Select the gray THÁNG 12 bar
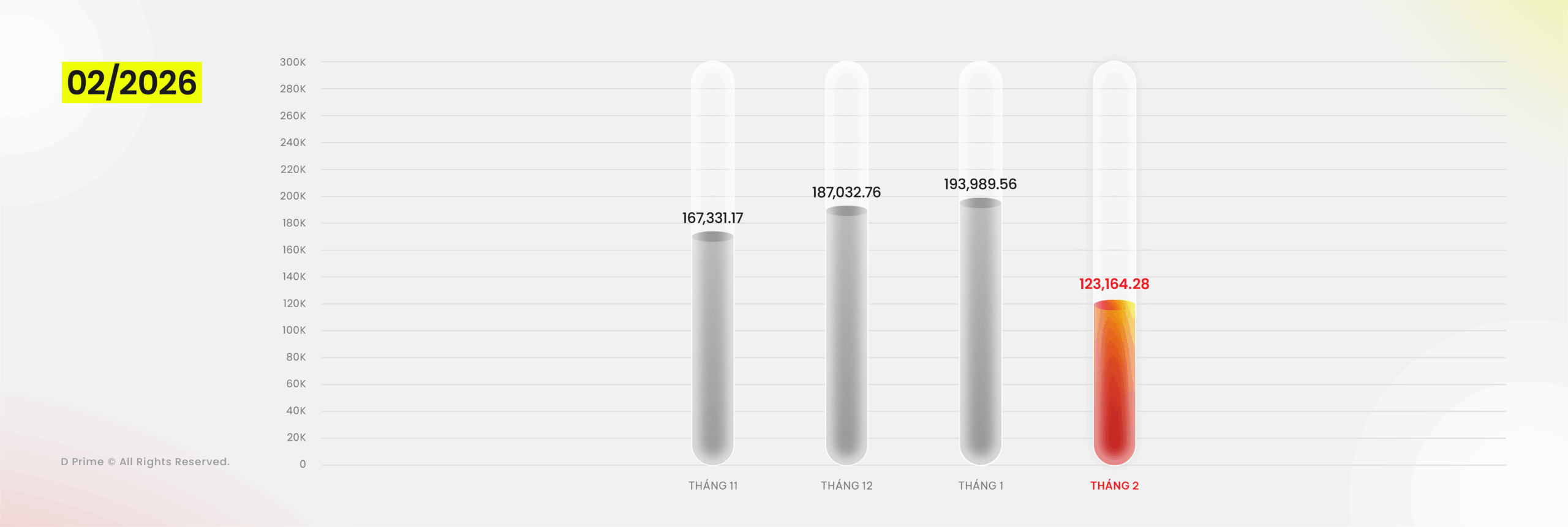Screen dimensions: 1568x527 (846, 337)
